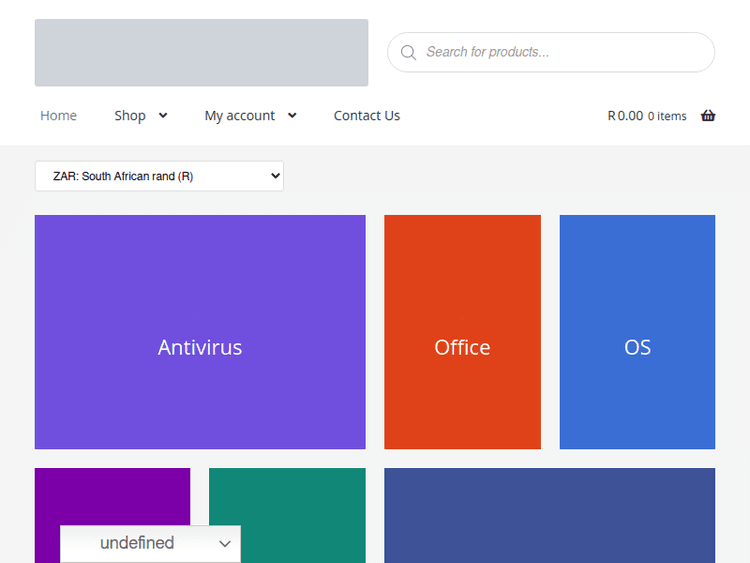The image size is (750, 563).
Task: Select the OS category tile
Action: 637,332
